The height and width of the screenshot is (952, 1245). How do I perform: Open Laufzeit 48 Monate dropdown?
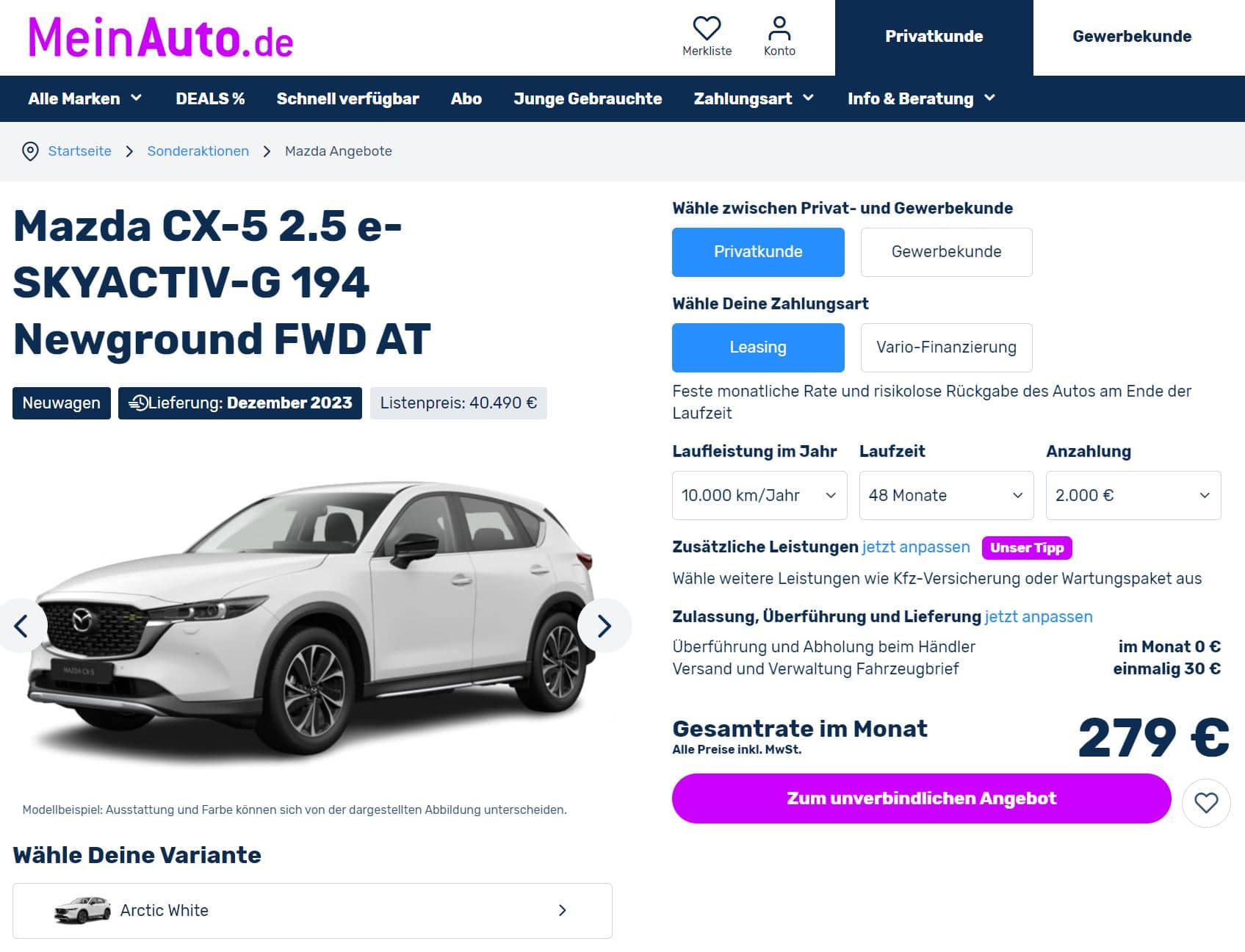pyautogui.click(x=946, y=496)
